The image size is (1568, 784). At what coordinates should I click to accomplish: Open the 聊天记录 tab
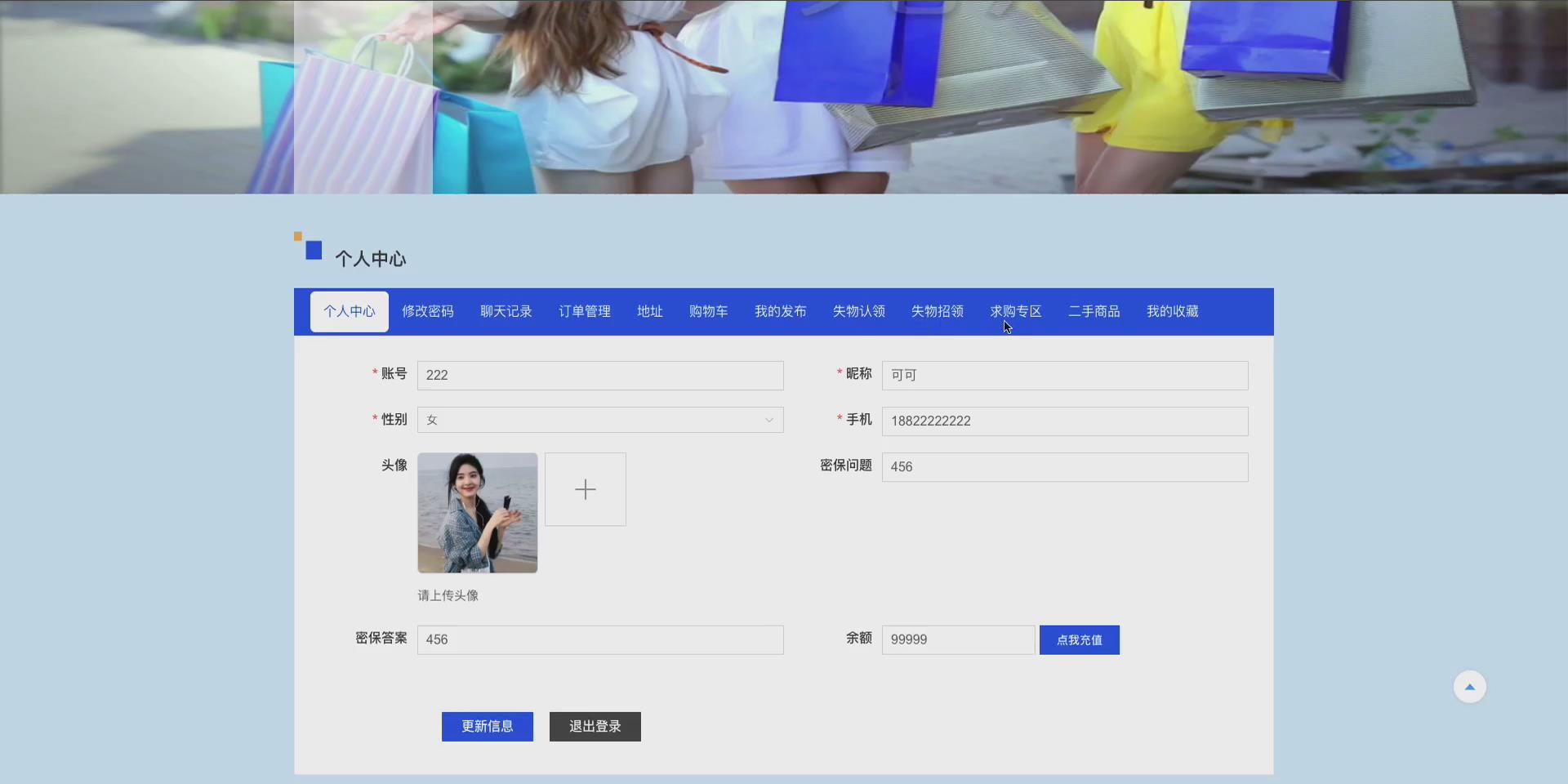[x=506, y=311]
